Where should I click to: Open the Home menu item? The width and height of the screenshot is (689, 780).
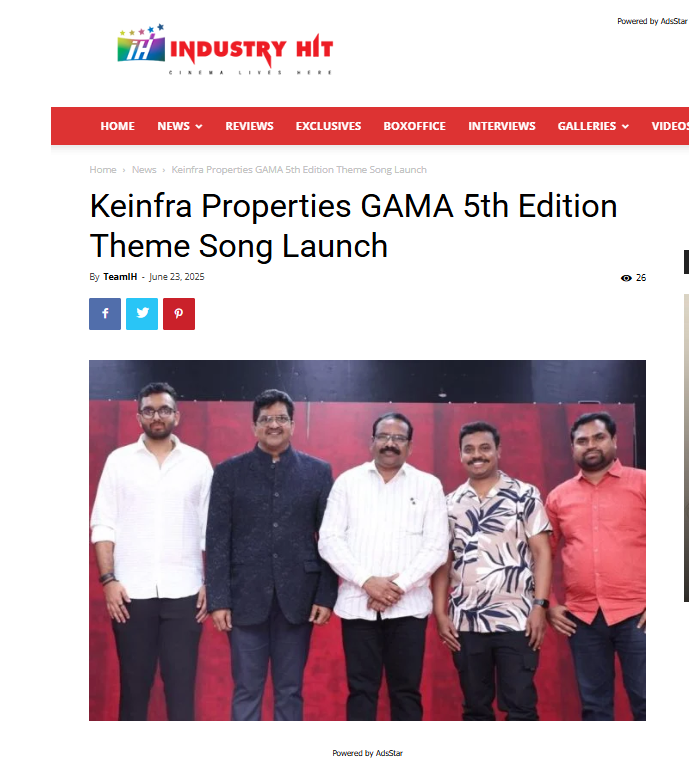(x=117, y=126)
